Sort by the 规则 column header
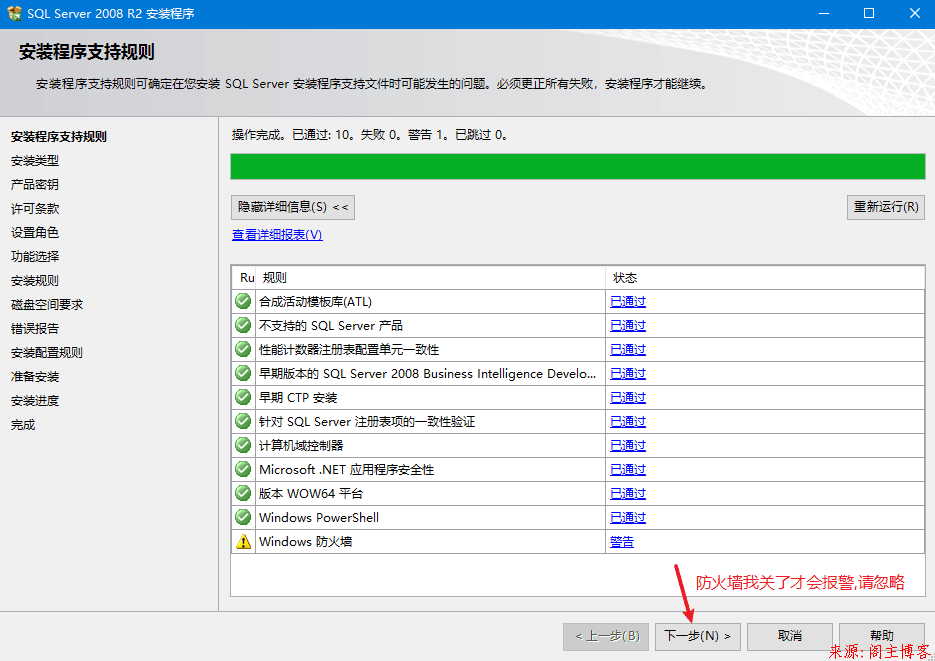 tap(431, 278)
